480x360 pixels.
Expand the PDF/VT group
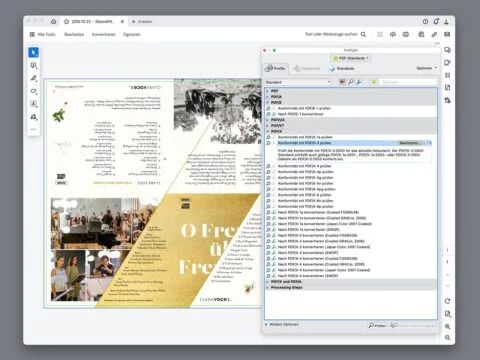267,126
